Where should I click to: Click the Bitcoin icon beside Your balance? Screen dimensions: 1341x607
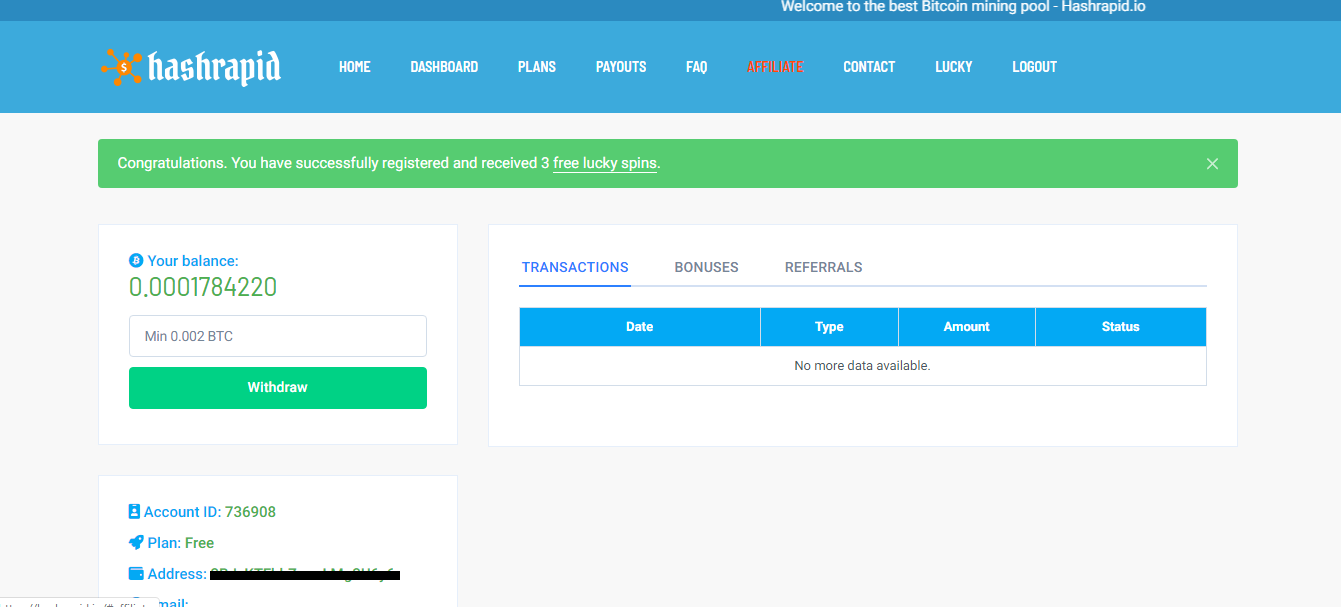point(136,261)
